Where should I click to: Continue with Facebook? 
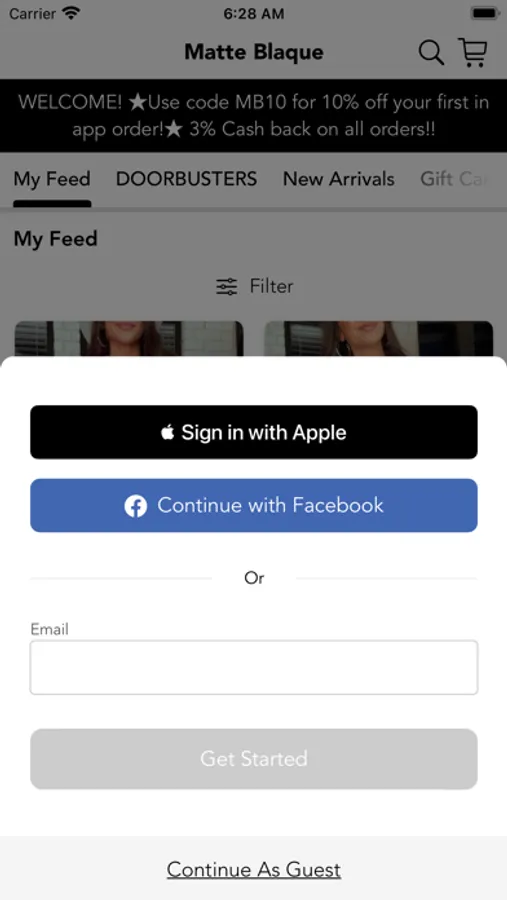click(254, 506)
